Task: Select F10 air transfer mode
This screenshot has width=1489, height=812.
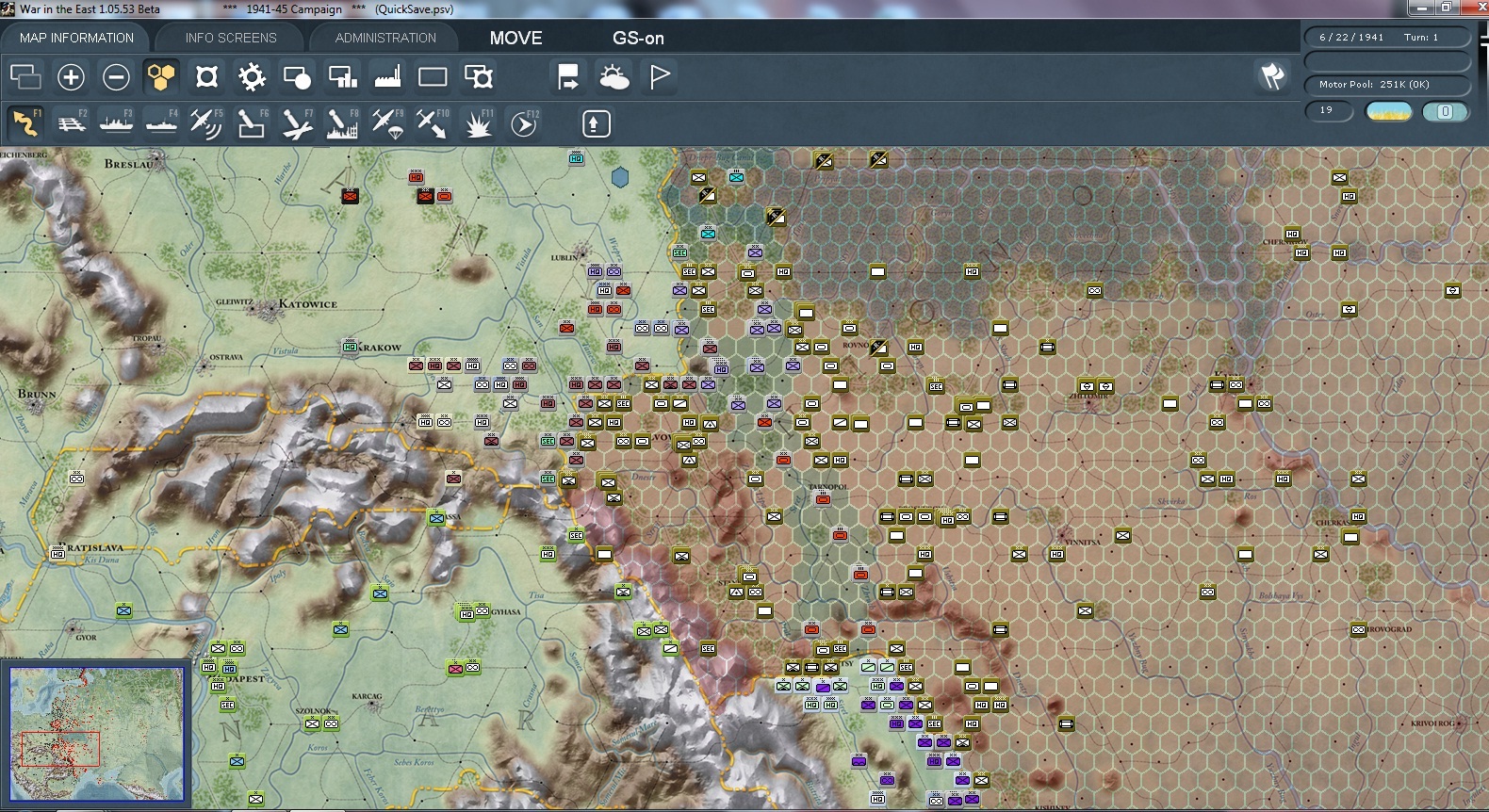Action: 433,123
